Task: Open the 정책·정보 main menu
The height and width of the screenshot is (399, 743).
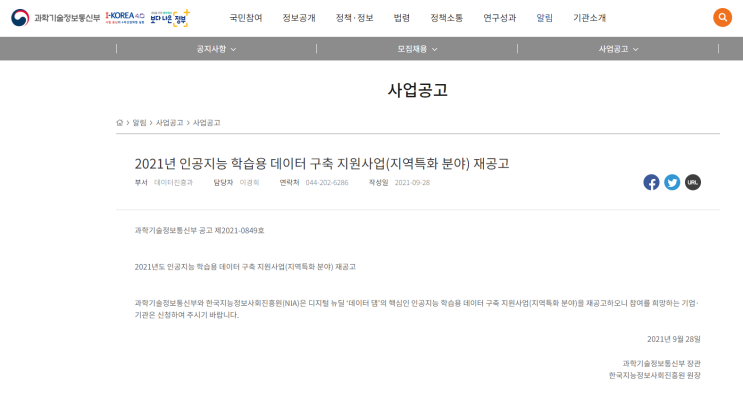Action: point(354,18)
